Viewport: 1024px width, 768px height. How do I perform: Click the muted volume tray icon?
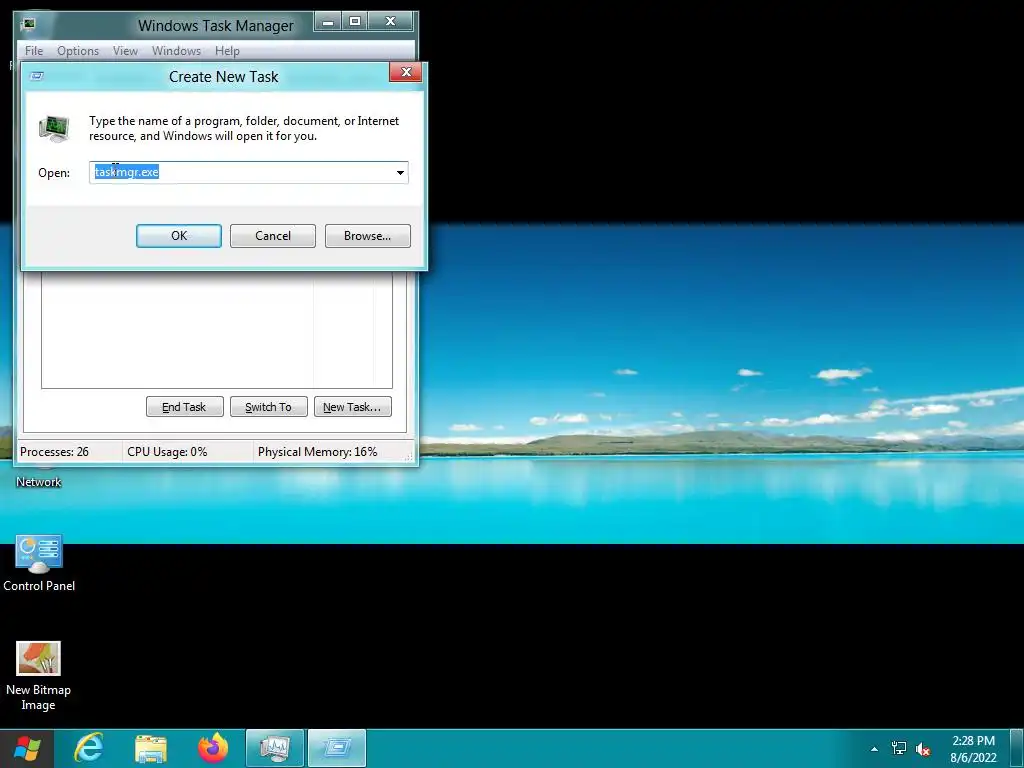[x=923, y=749]
